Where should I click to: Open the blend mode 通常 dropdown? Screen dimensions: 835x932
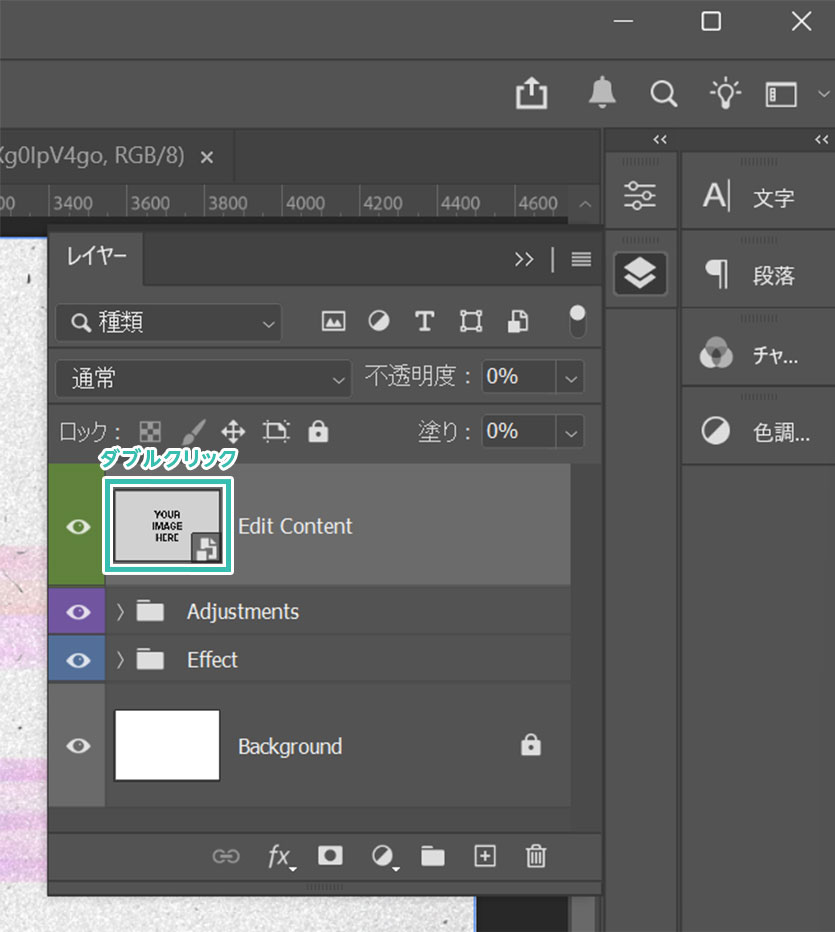(204, 378)
